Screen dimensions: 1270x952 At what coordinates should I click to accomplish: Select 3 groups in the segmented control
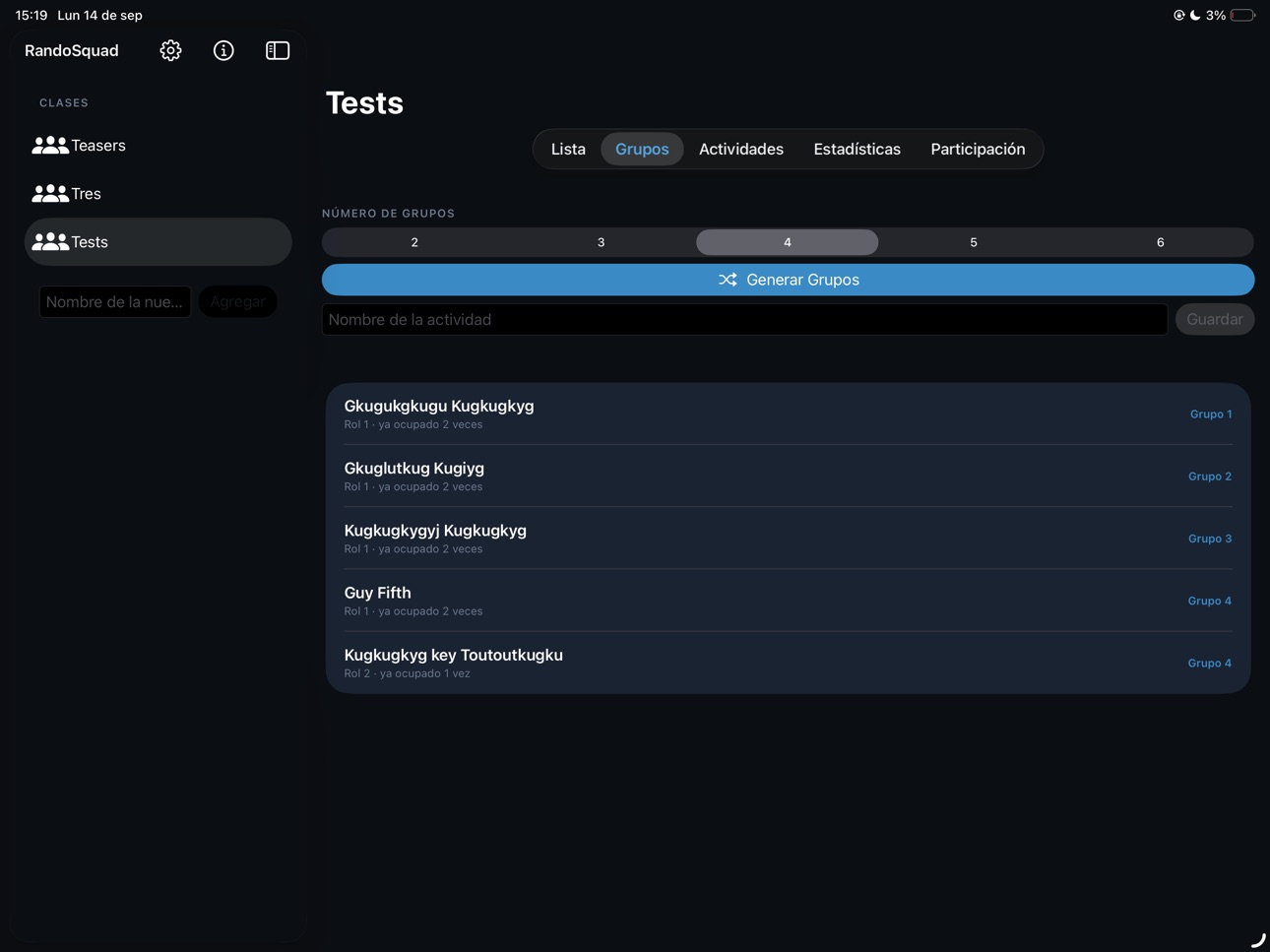tap(601, 242)
